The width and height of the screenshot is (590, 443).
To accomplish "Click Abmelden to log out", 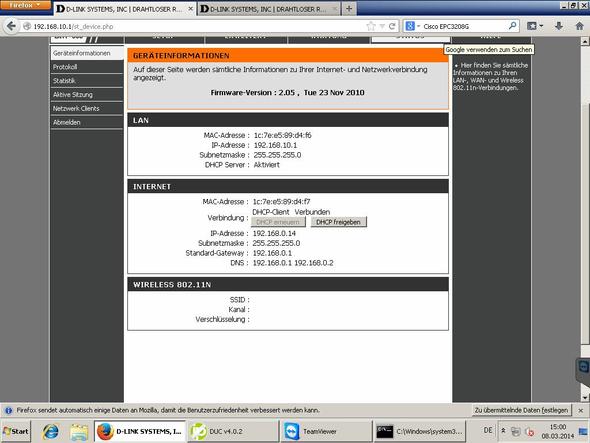I will coord(87,122).
